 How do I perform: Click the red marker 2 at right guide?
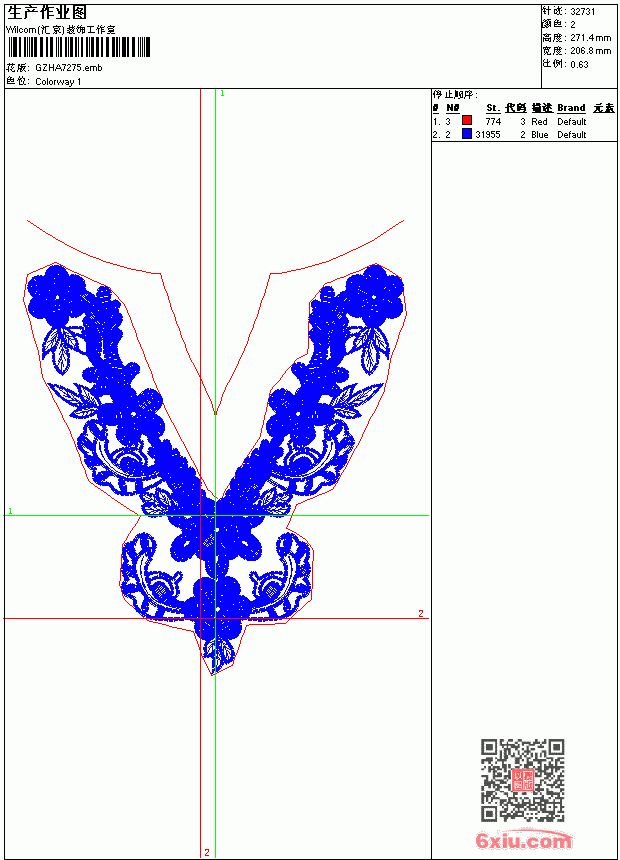[421, 613]
